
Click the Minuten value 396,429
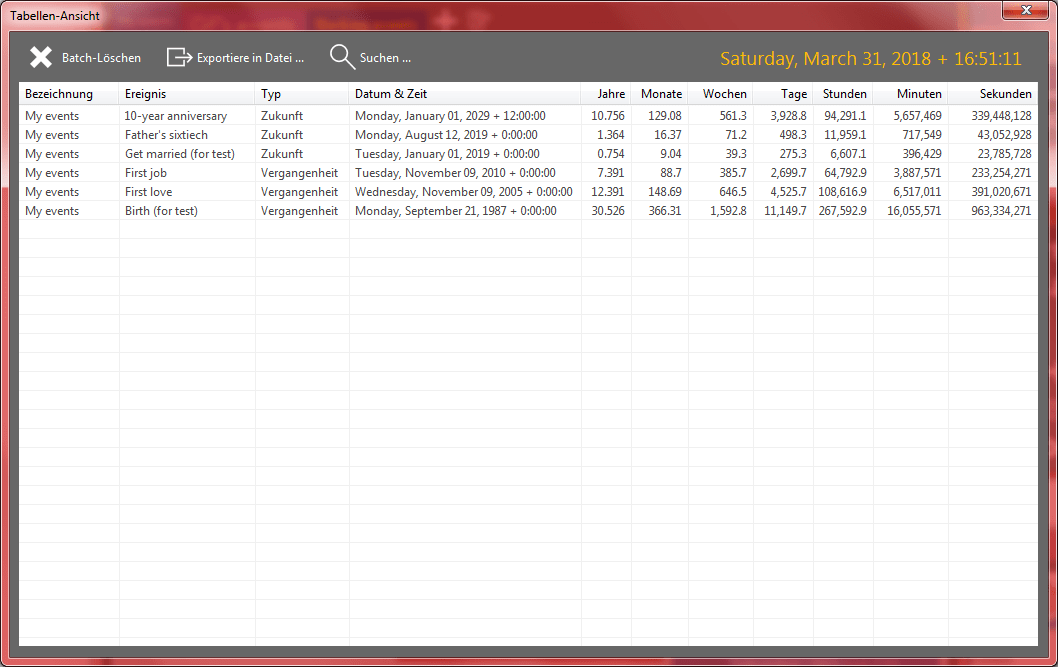pyautogui.click(x=922, y=154)
